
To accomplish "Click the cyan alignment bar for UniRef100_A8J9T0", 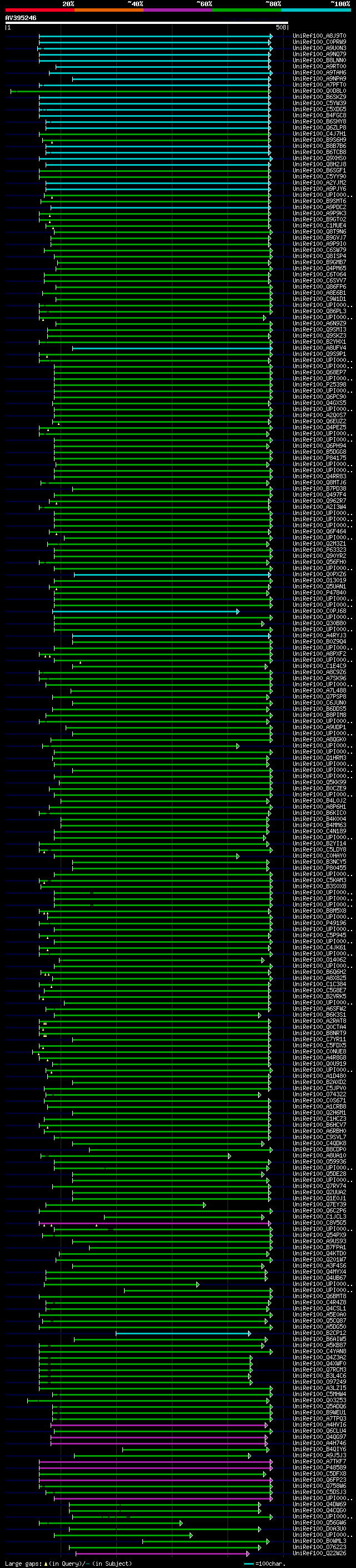I will click(x=155, y=36).
